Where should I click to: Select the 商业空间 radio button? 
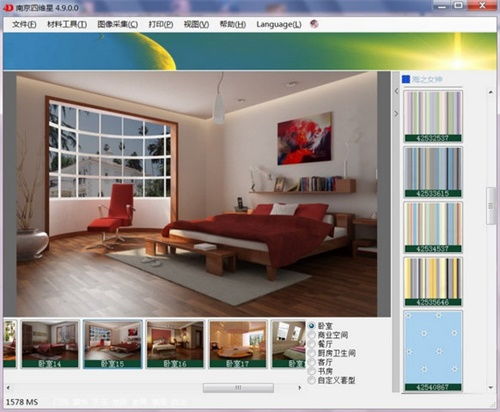(x=311, y=335)
